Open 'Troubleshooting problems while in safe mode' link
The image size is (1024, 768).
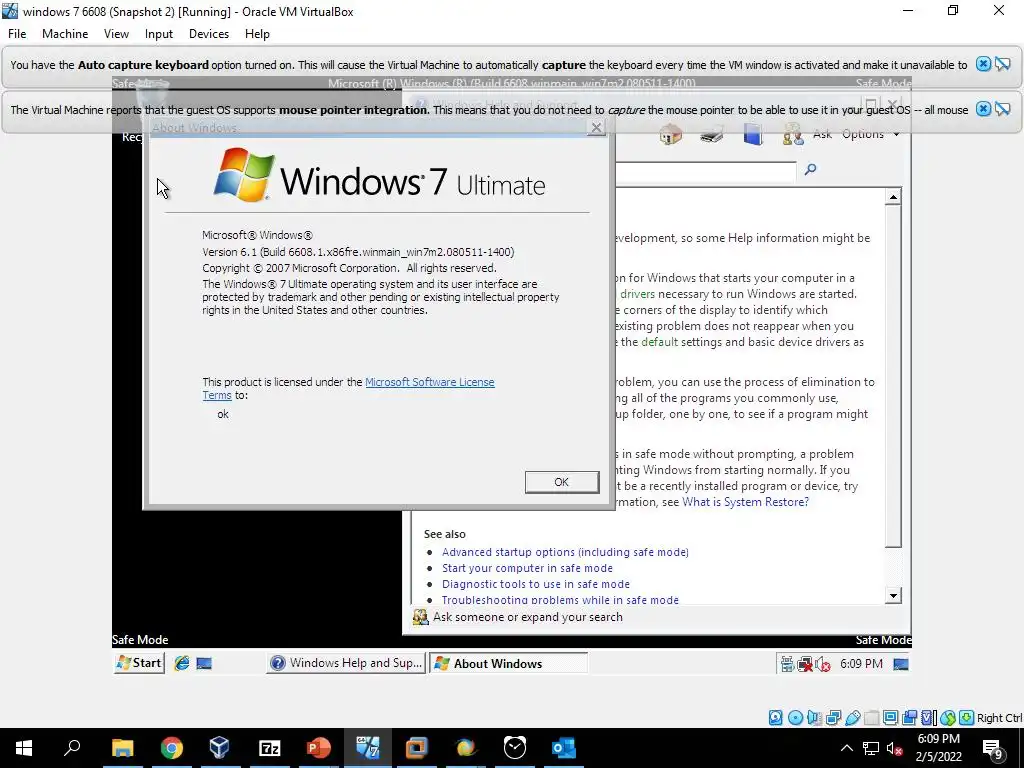(x=560, y=600)
